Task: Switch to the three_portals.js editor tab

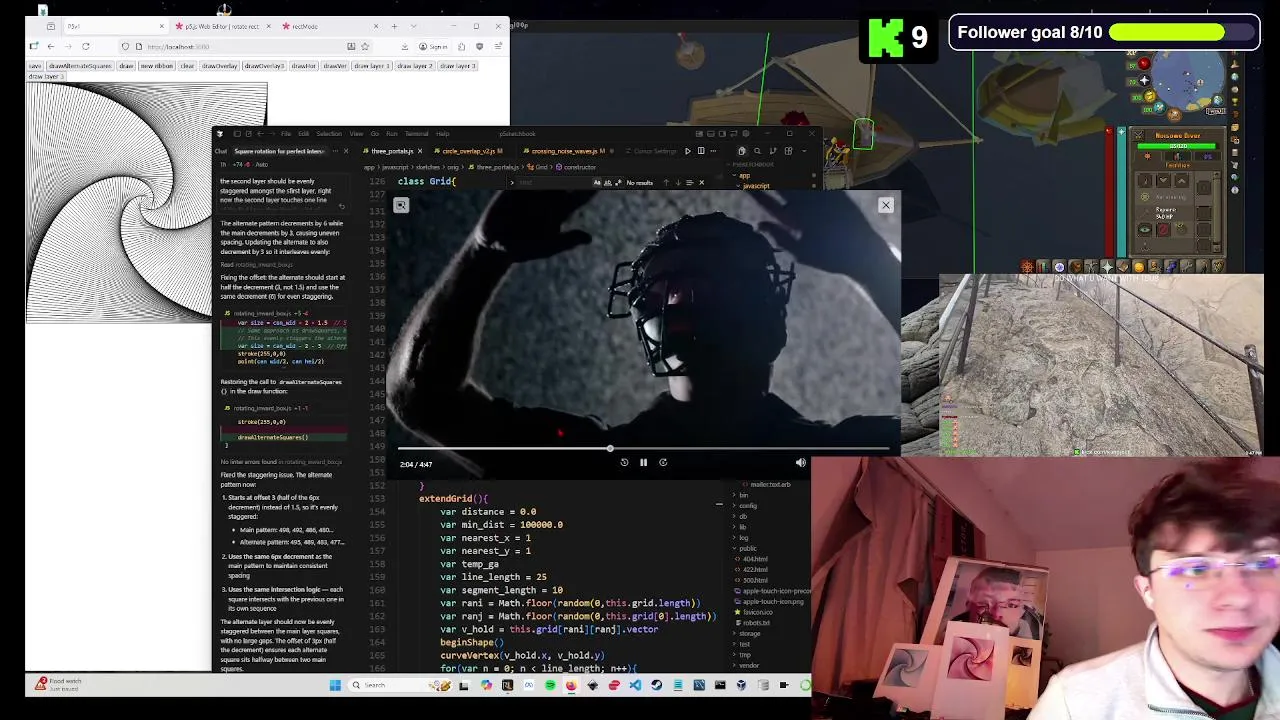Action: pos(392,151)
